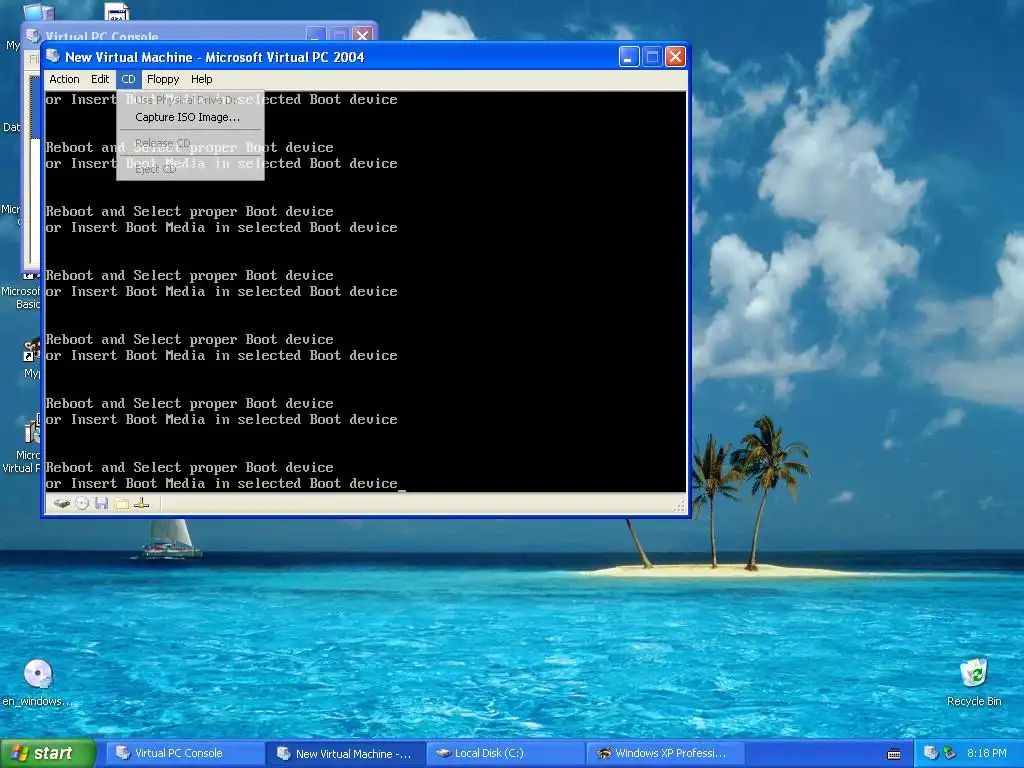Click the Virtual PC system tray icon
This screenshot has height=768, width=1024.
pyautogui.click(x=931, y=754)
